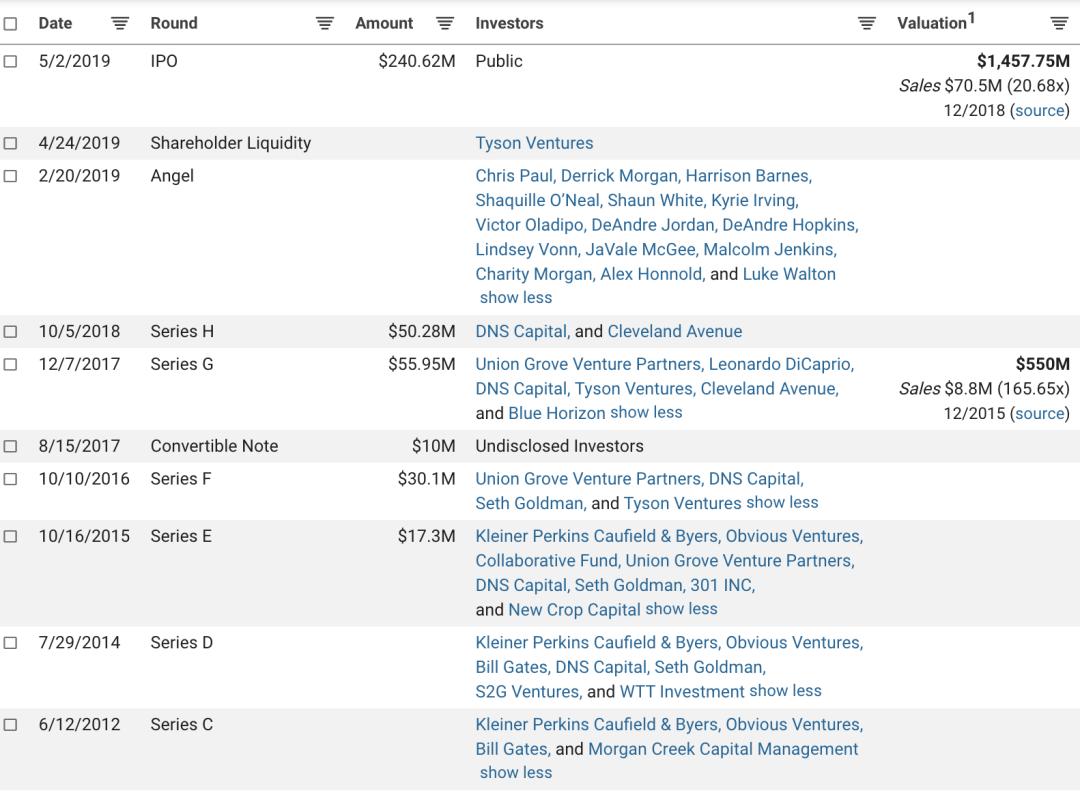Collapse Series C investors with show less
This screenshot has height=793, width=1080.
pos(516,773)
